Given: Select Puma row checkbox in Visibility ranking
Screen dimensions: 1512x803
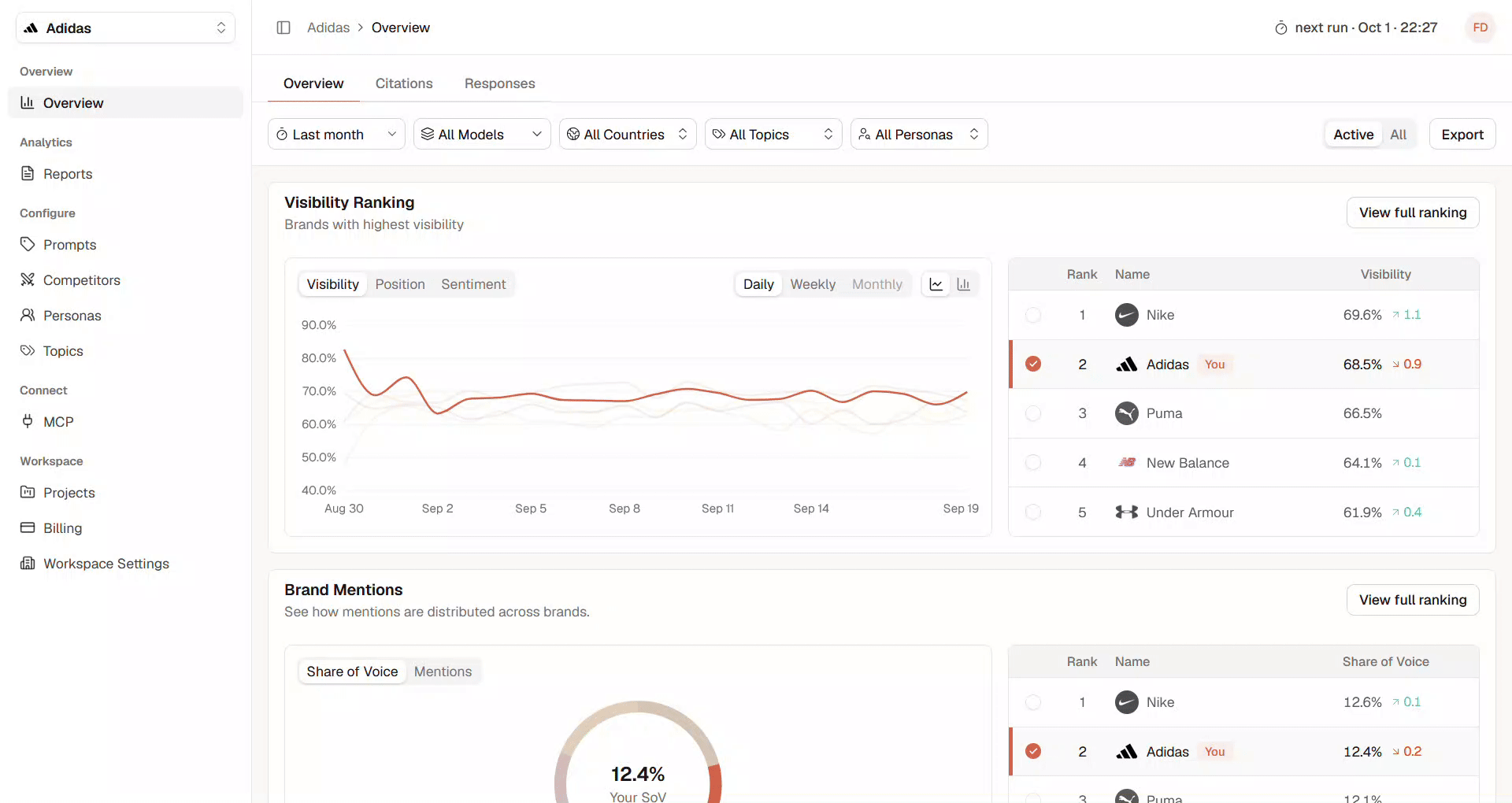Looking at the screenshot, I should pyautogui.click(x=1033, y=413).
